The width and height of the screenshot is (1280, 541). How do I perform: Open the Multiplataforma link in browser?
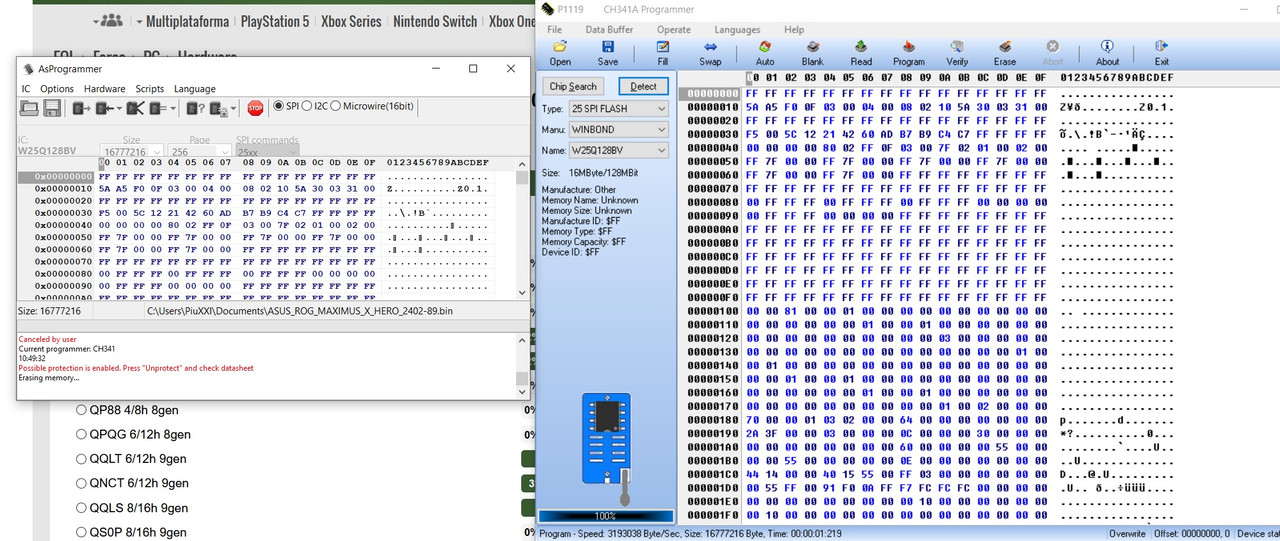click(187, 21)
